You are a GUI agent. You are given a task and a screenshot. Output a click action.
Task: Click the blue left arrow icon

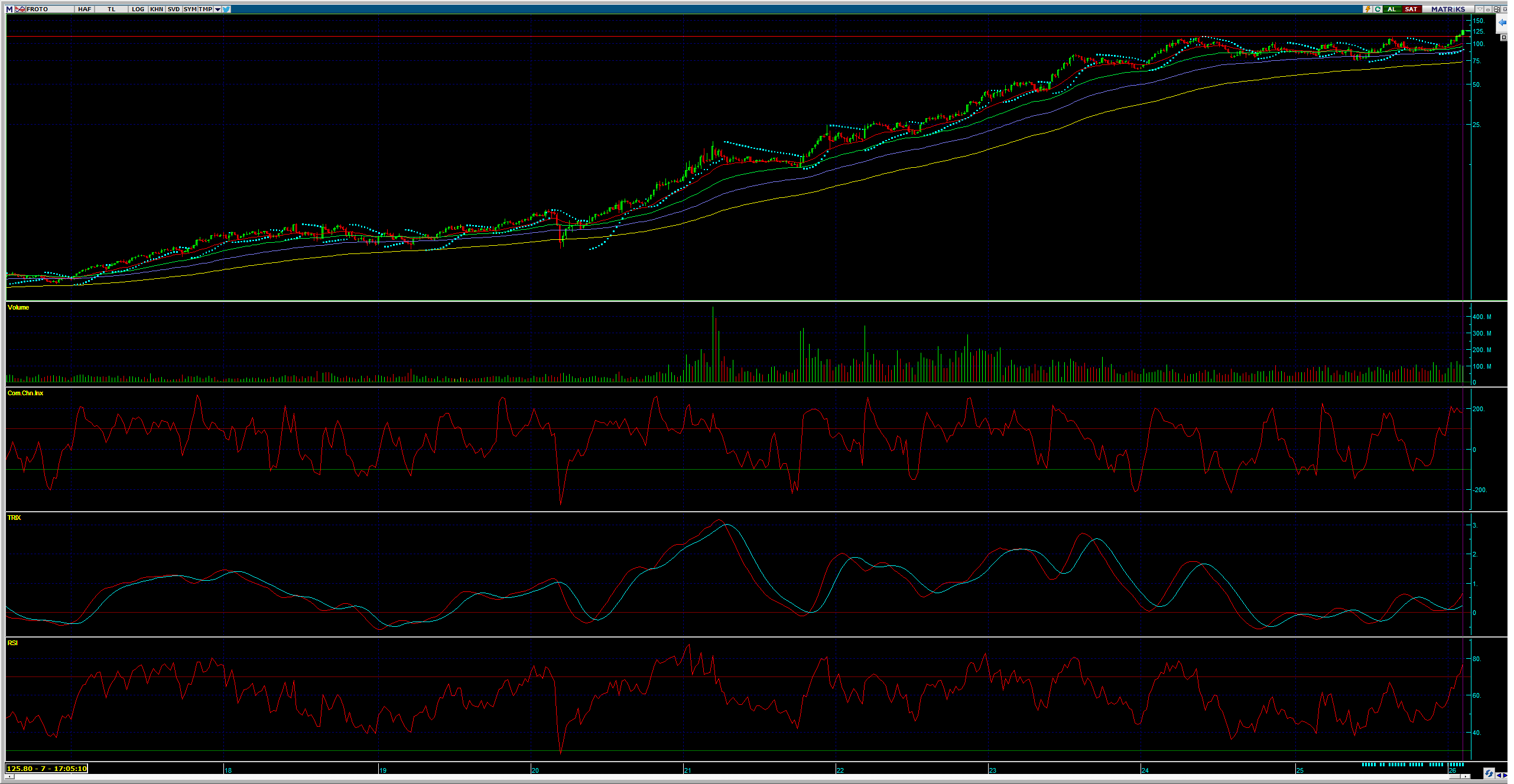click(1502, 22)
